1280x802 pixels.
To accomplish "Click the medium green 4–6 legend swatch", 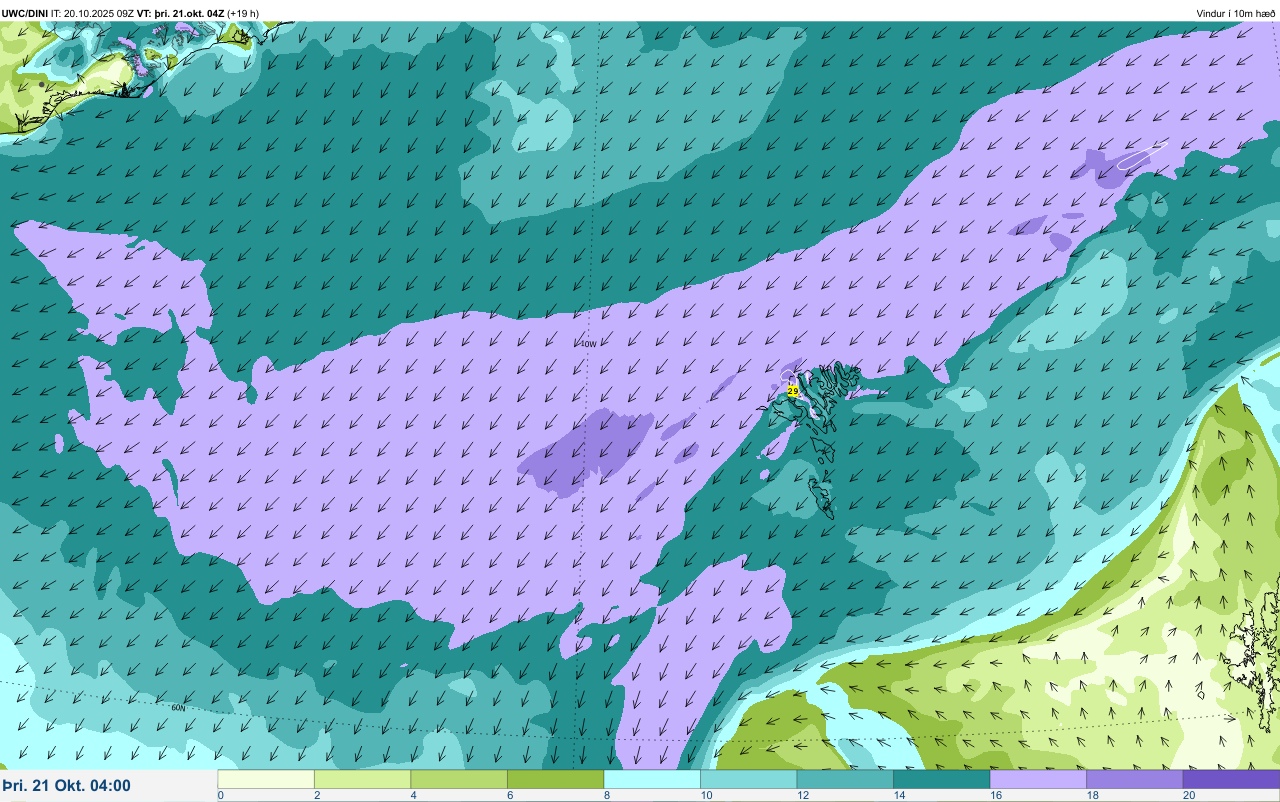I will [x=459, y=779].
